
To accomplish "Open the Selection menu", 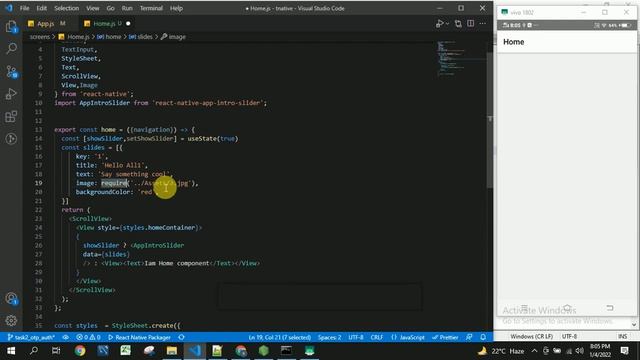I will (66, 8).
